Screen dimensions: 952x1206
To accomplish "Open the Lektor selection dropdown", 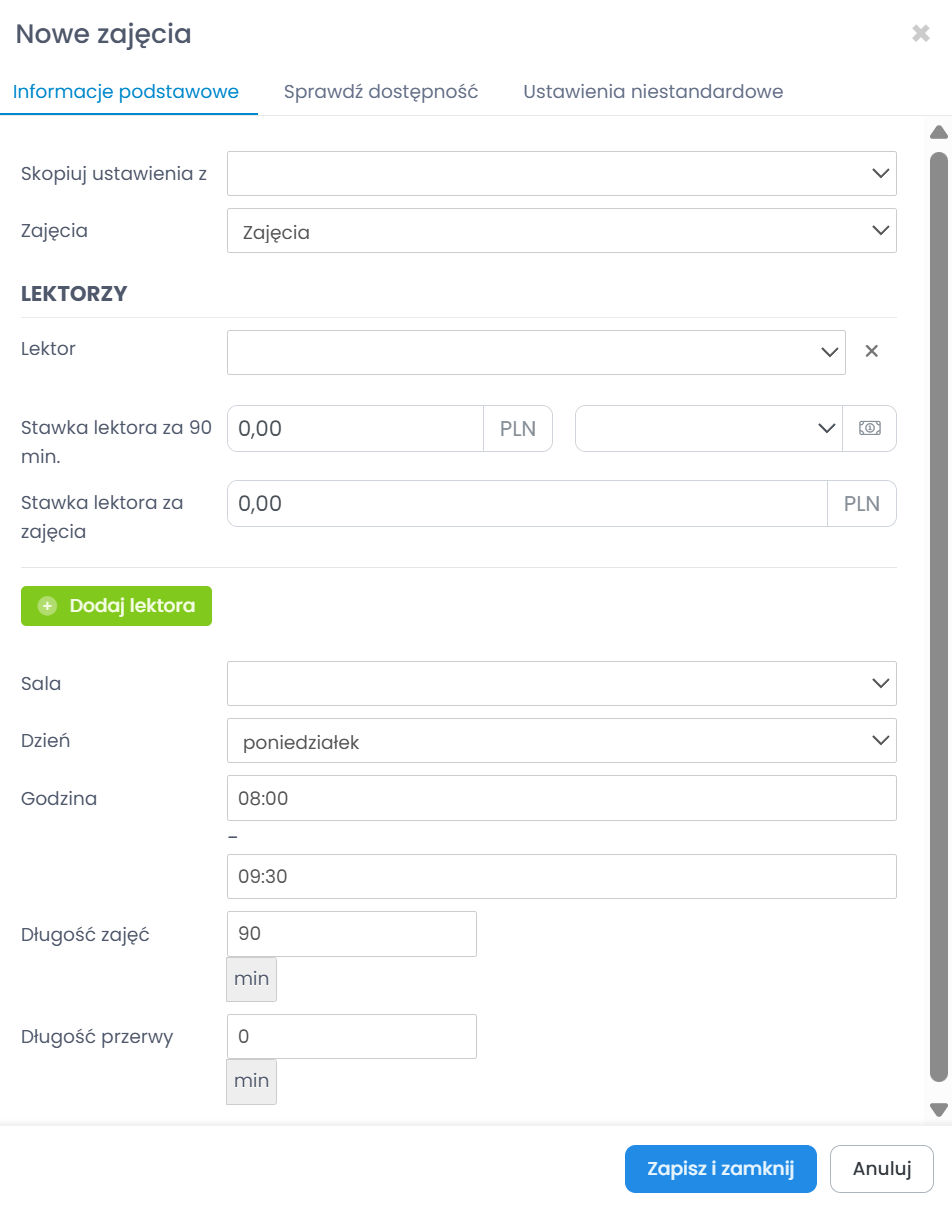I will pos(536,352).
